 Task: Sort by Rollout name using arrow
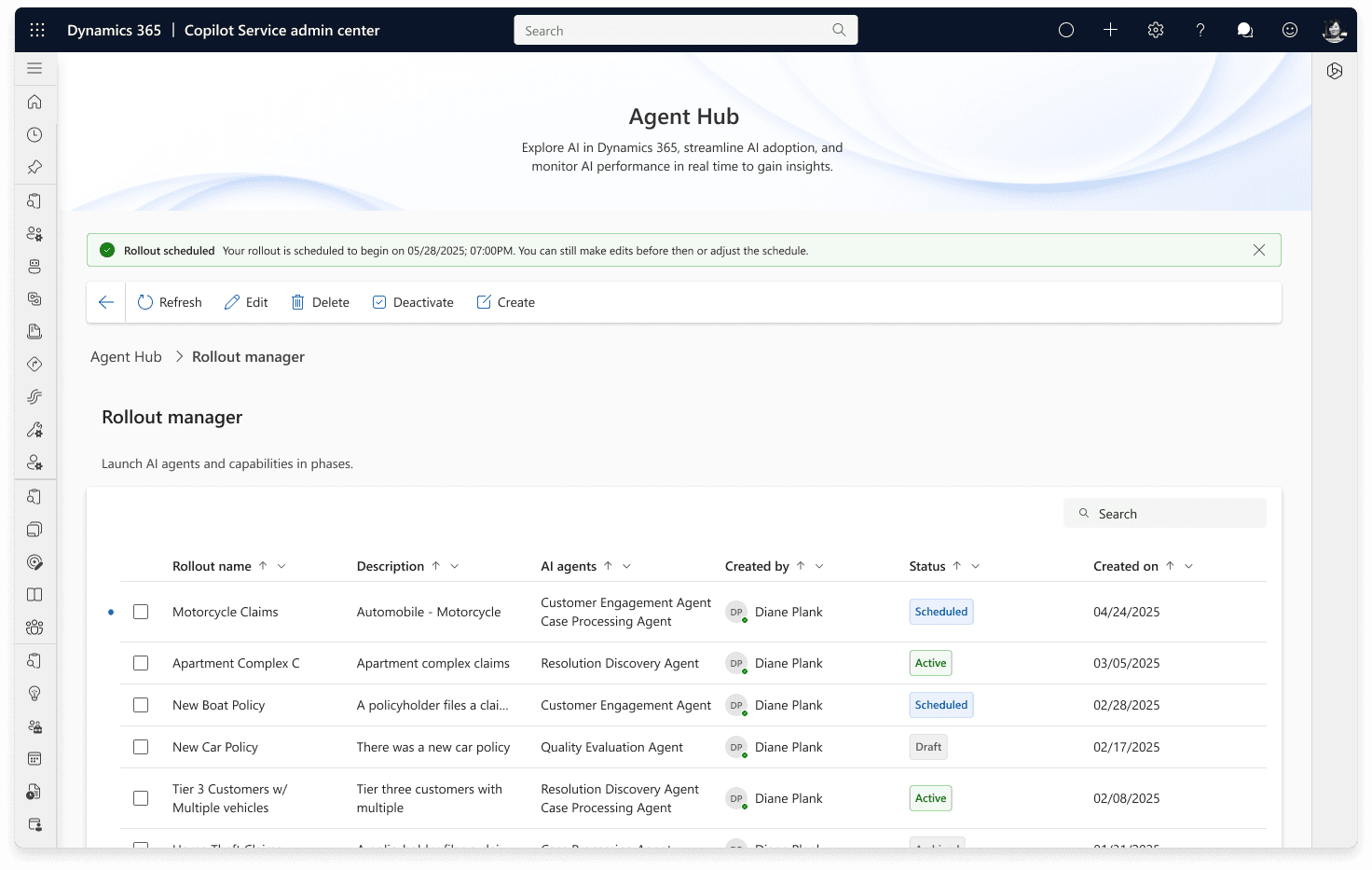point(263,565)
